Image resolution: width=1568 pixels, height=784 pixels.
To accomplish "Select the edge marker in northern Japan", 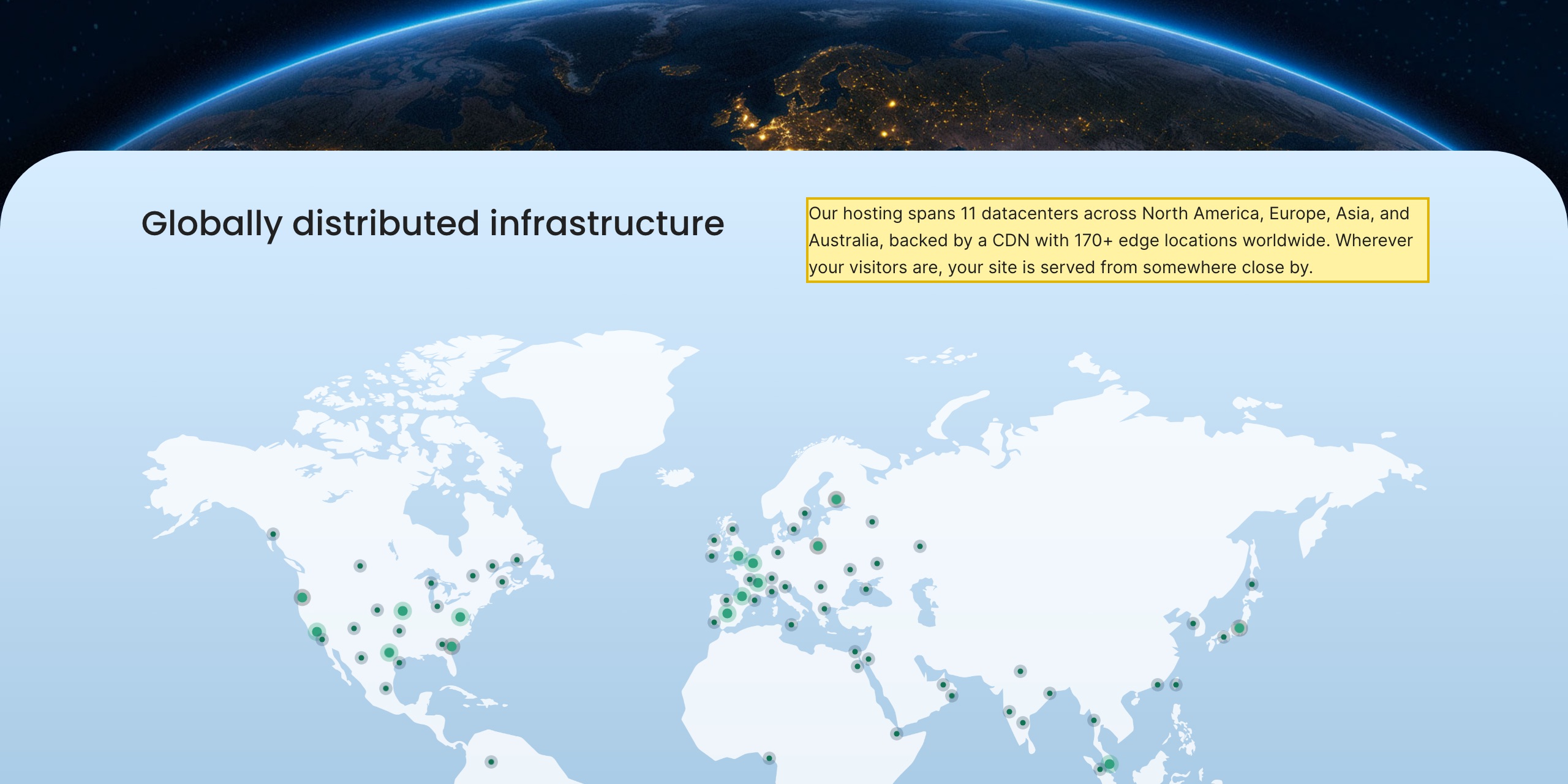I will pos(1252,584).
